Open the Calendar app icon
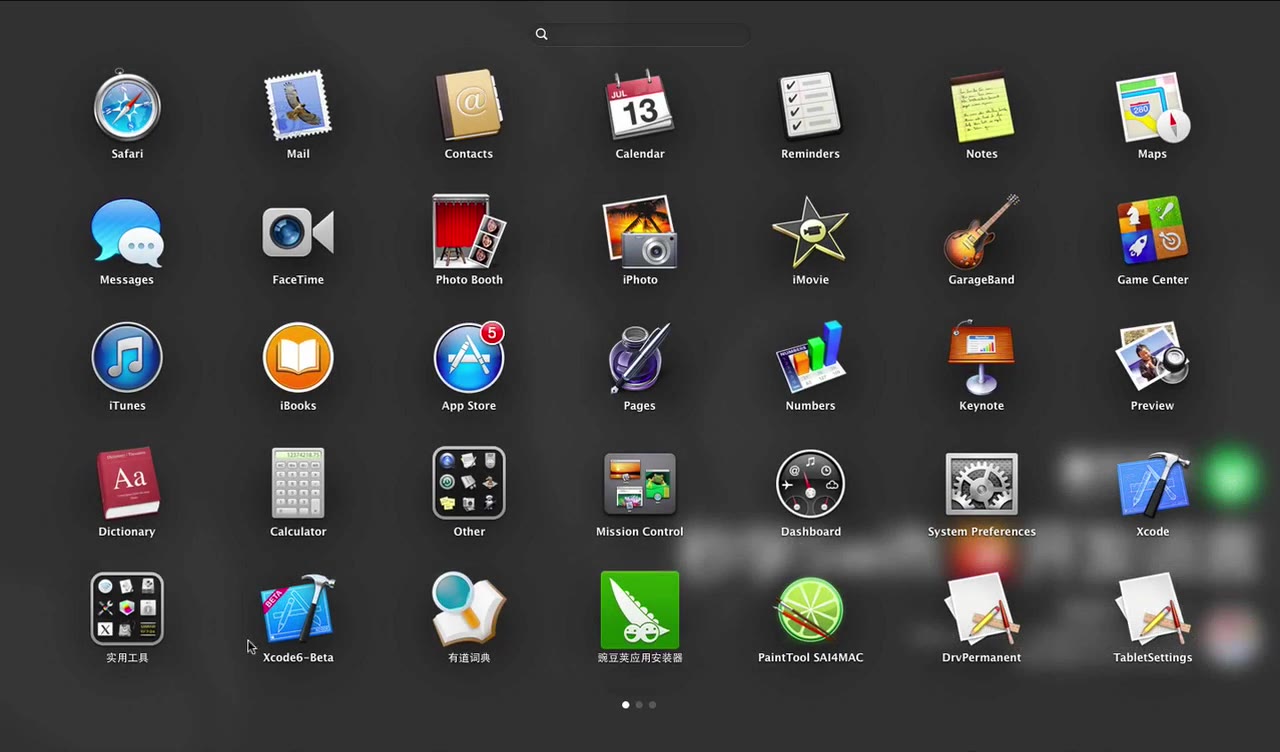The height and width of the screenshot is (752, 1280). pos(640,105)
